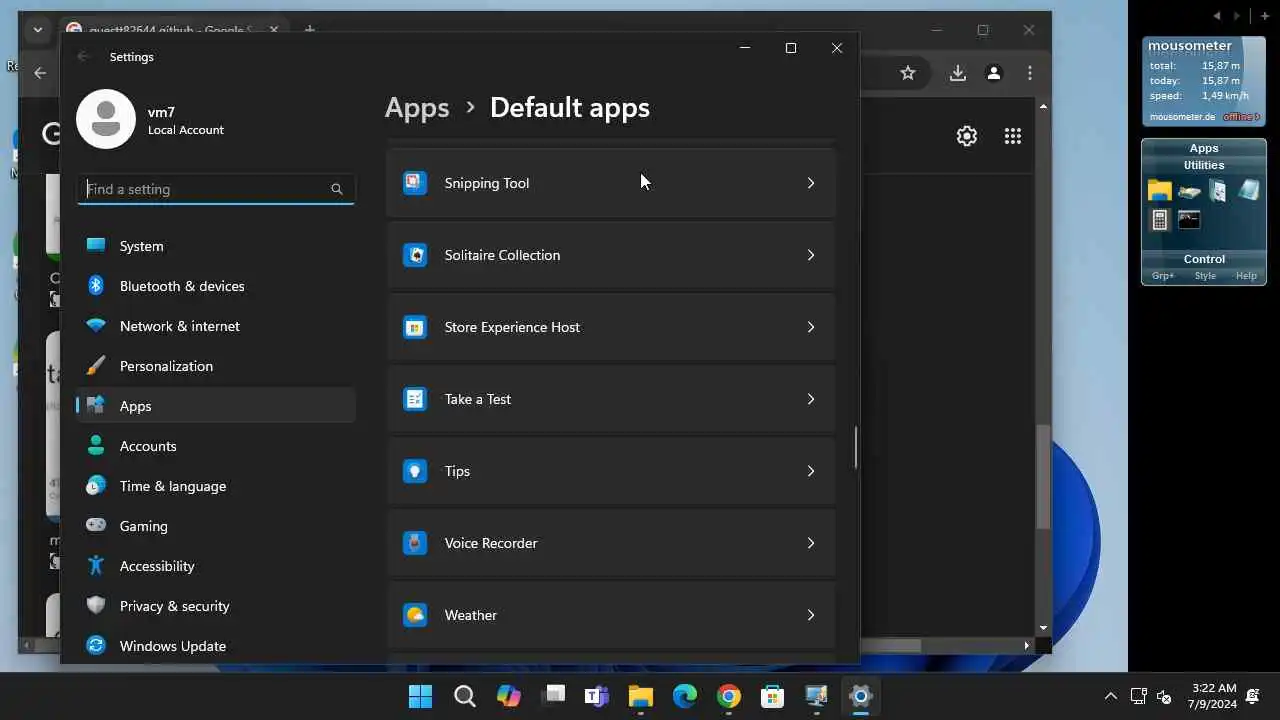Screen dimensions: 1280x720
Task: Click the Voice Recorder app icon
Action: tap(415, 543)
